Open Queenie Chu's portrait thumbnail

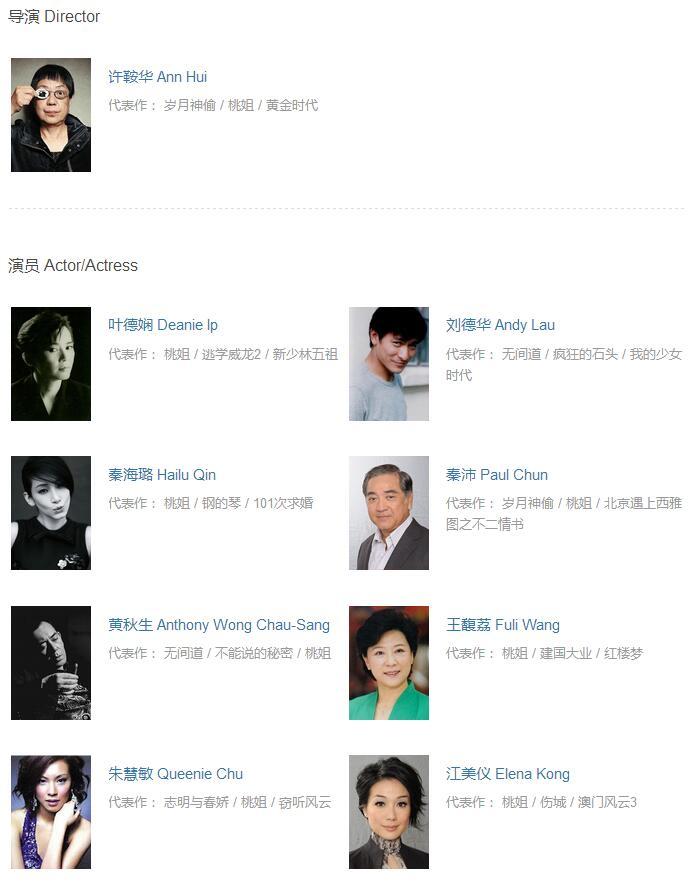tap(51, 812)
